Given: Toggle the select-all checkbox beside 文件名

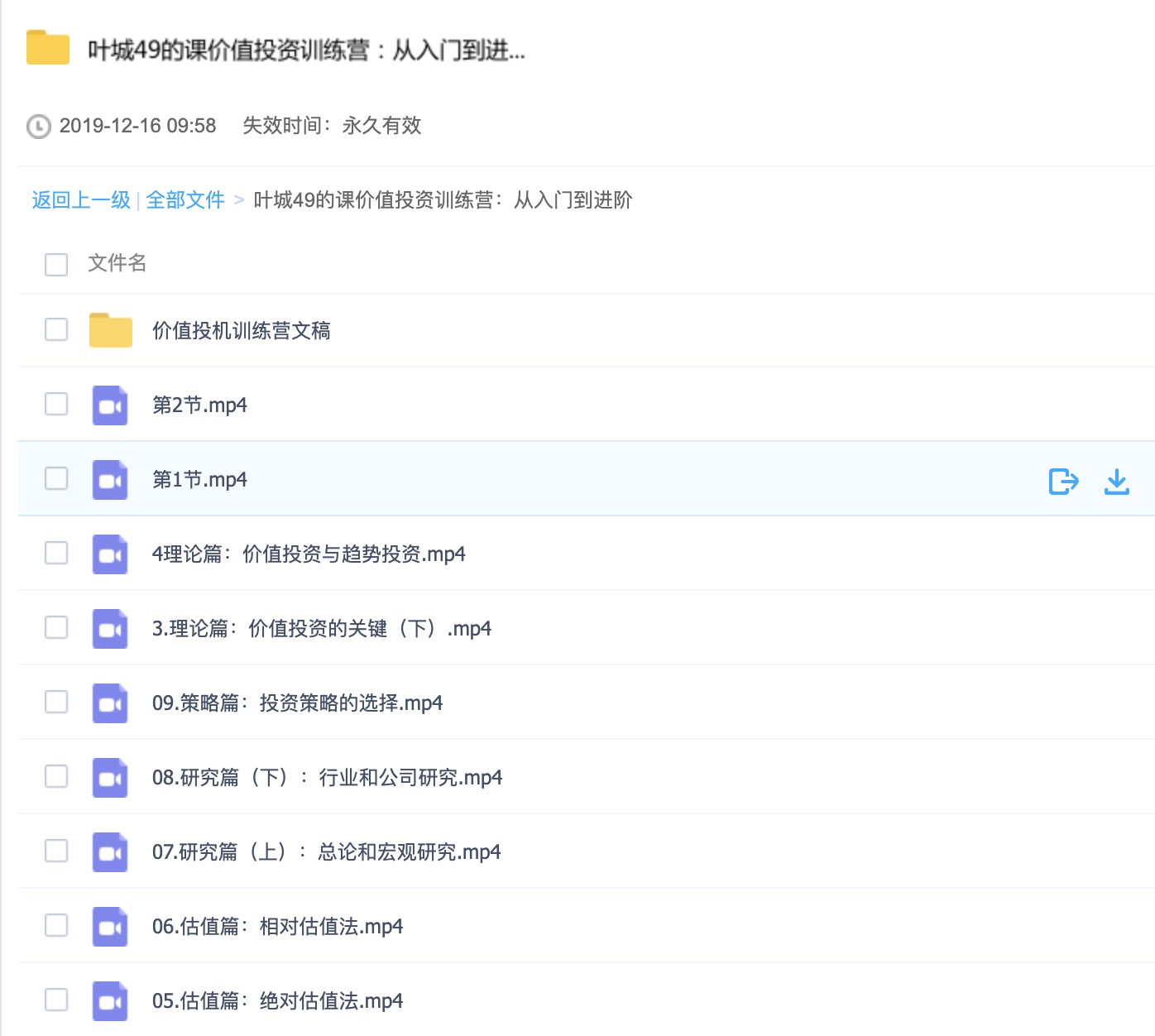Looking at the screenshot, I should tap(56, 265).
